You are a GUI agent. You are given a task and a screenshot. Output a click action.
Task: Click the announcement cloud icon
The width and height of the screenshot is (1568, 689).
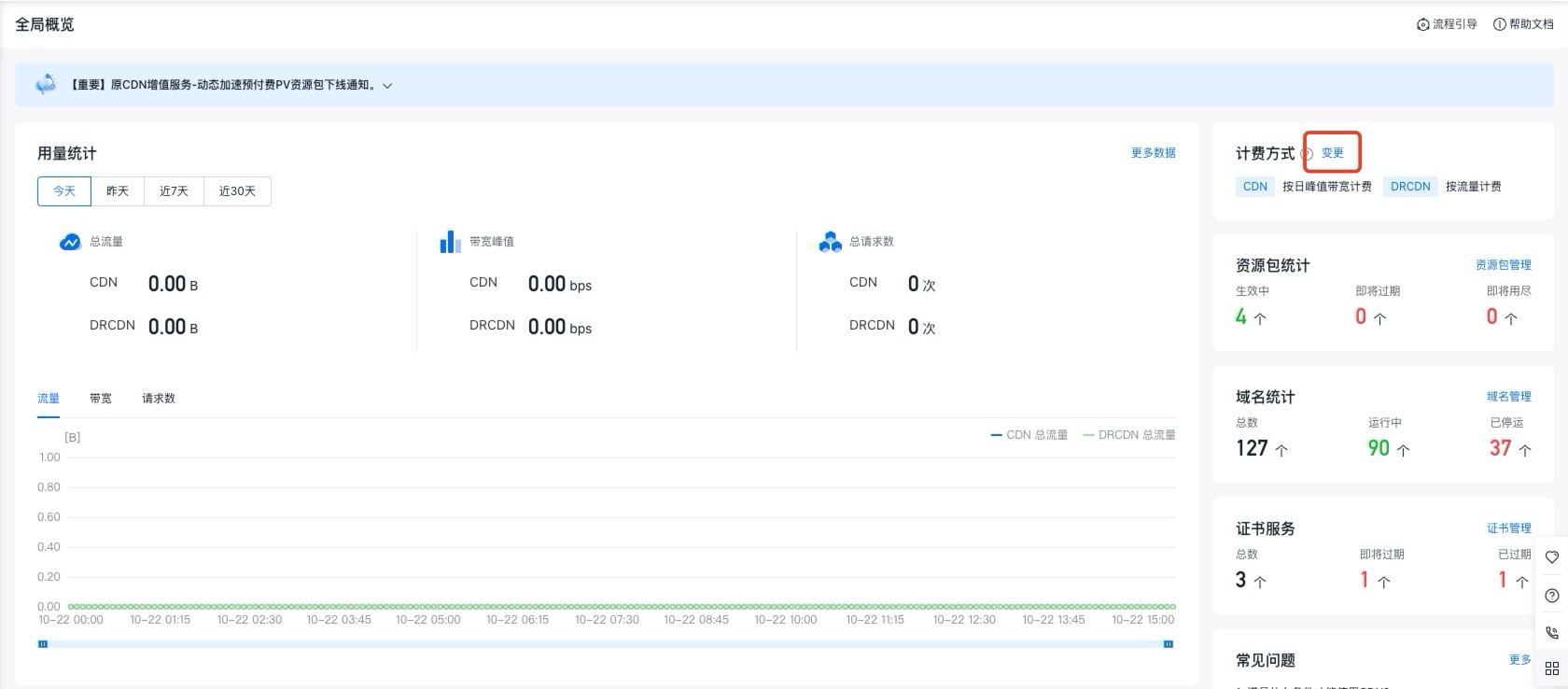coord(46,85)
